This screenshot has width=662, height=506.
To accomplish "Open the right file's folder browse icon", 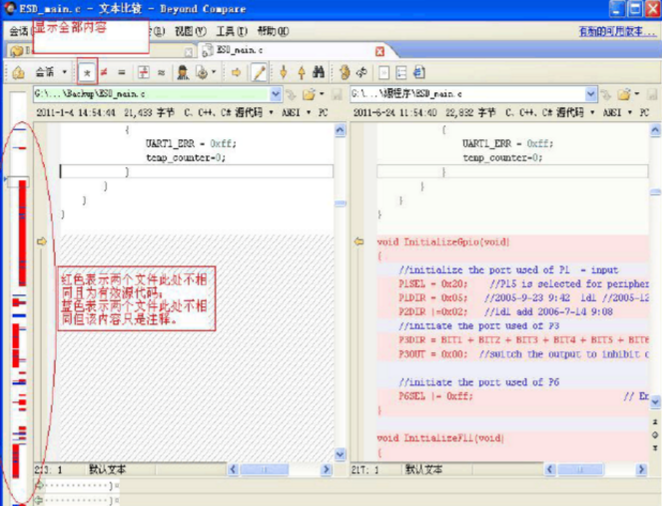I will pos(621,94).
